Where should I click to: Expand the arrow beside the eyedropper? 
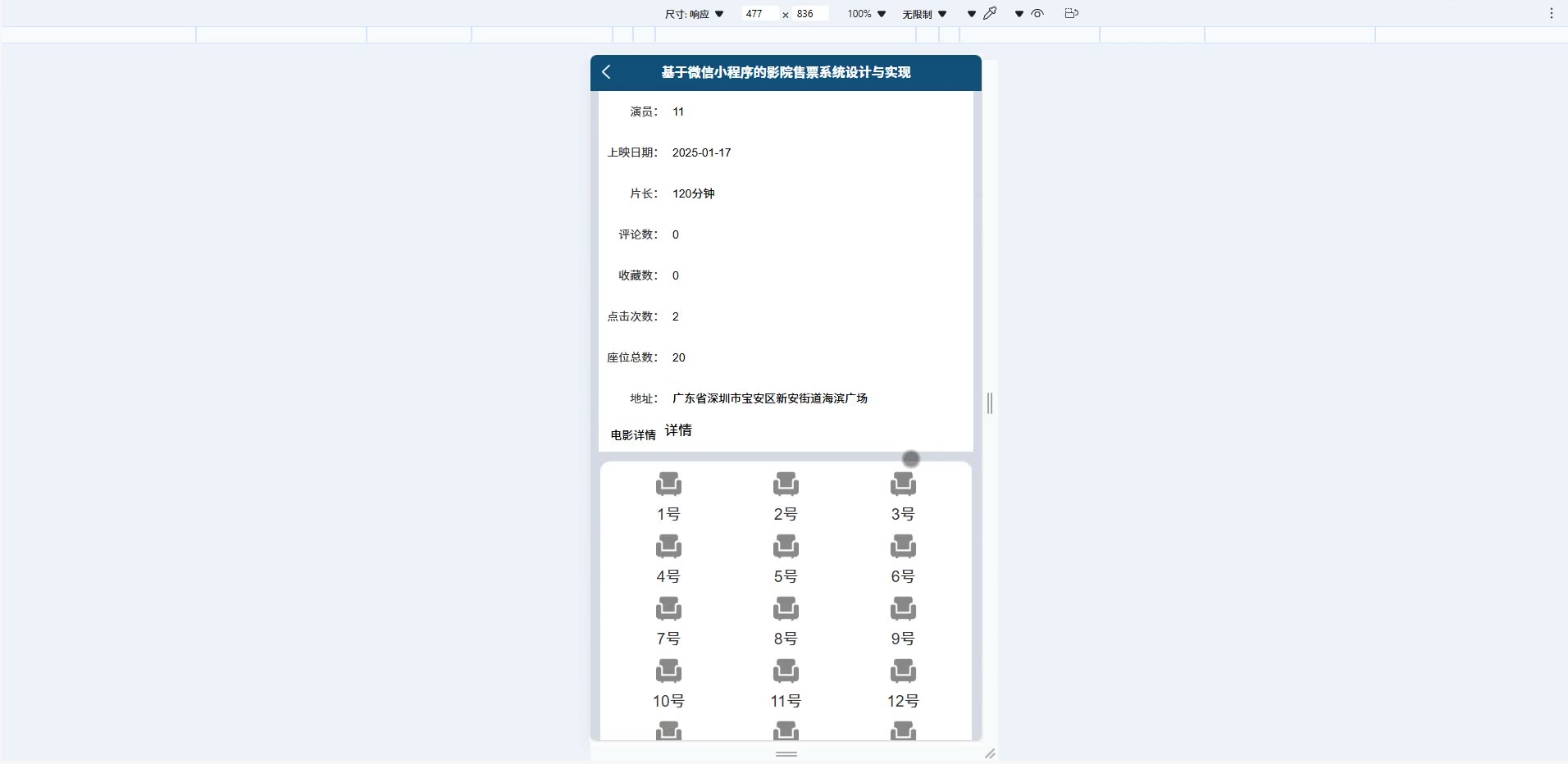[972, 14]
